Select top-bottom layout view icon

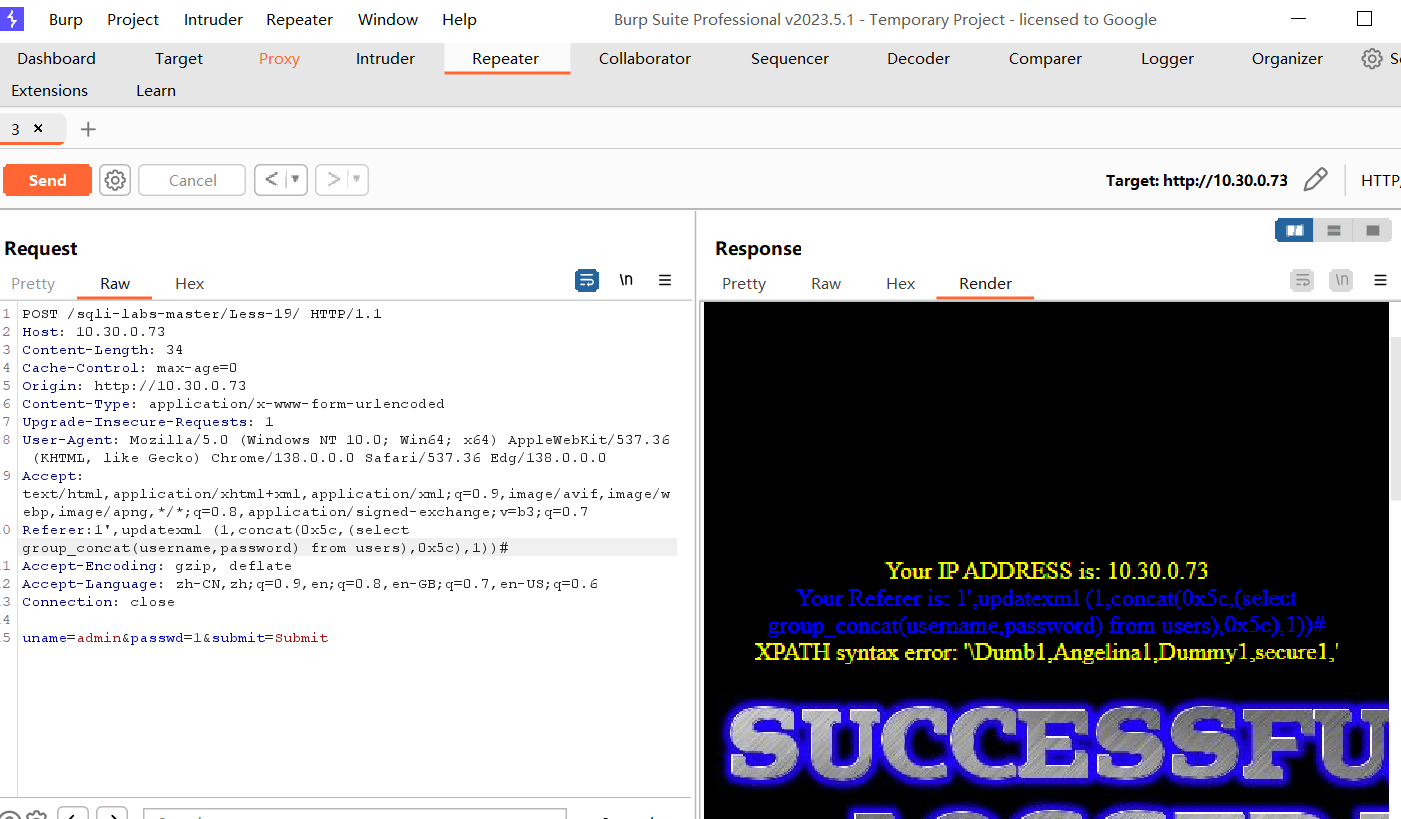click(x=1333, y=230)
